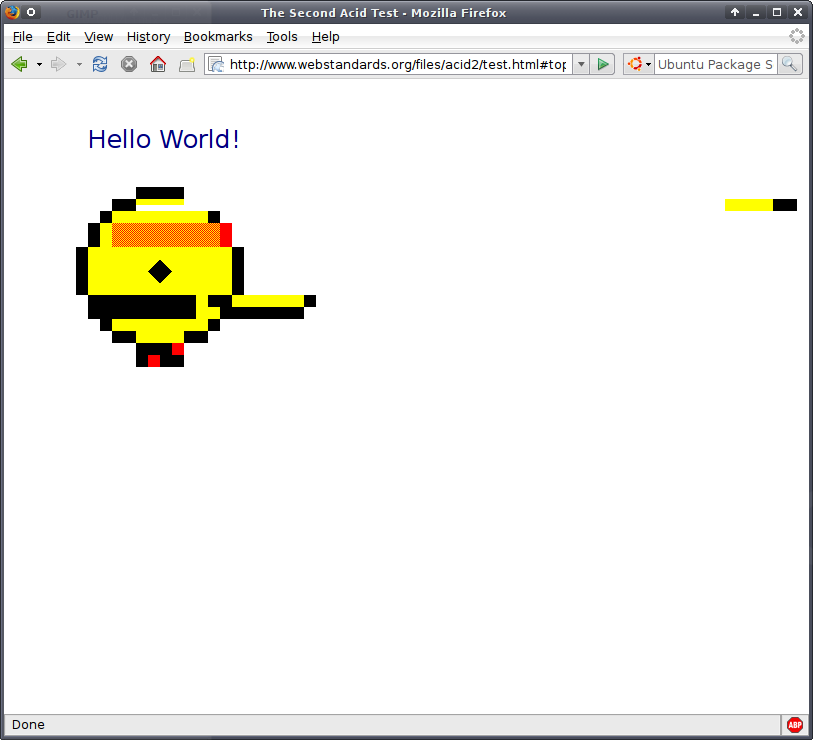This screenshot has height=740, width=813.
Task: Click the Ubuntu Package Search field
Action: pyautogui.click(x=716, y=64)
